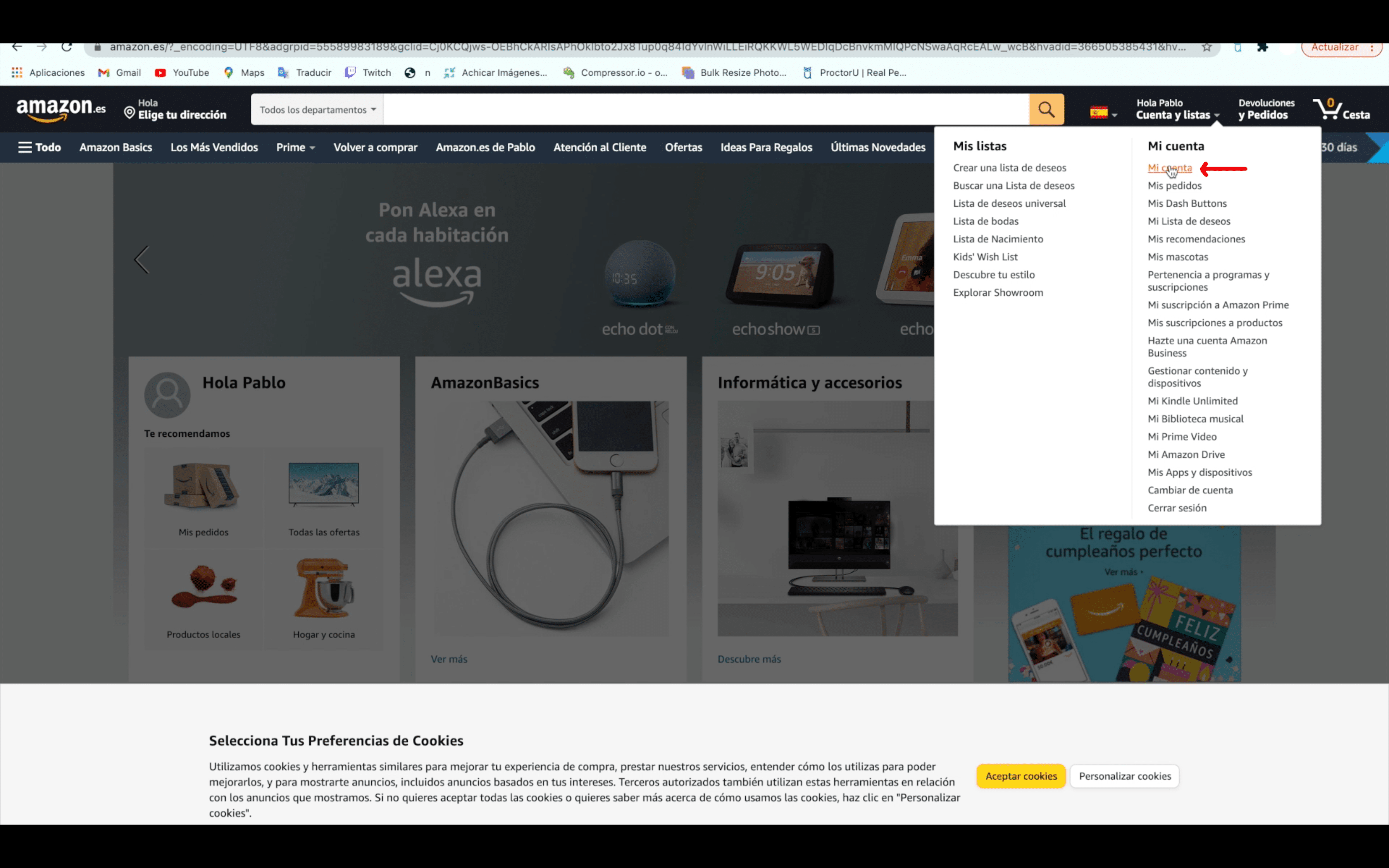Click the browser refresh icon
1389x868 pixels.
67,47
